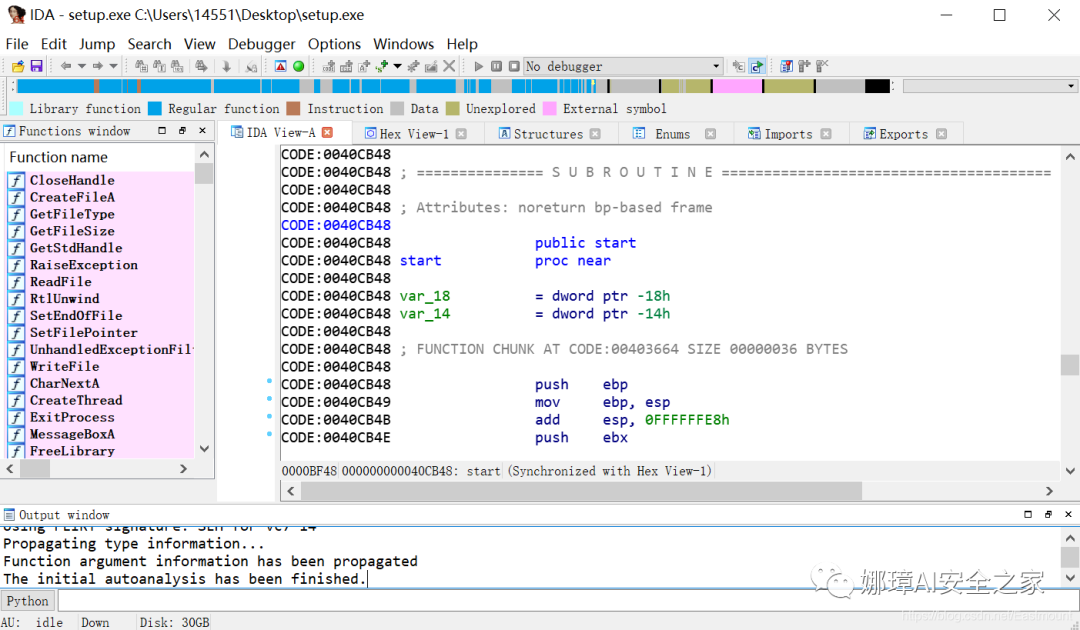1080x630 pixels.
Task: Open the Windows menu
Action: pyautogui.click(x=404, y=44)
